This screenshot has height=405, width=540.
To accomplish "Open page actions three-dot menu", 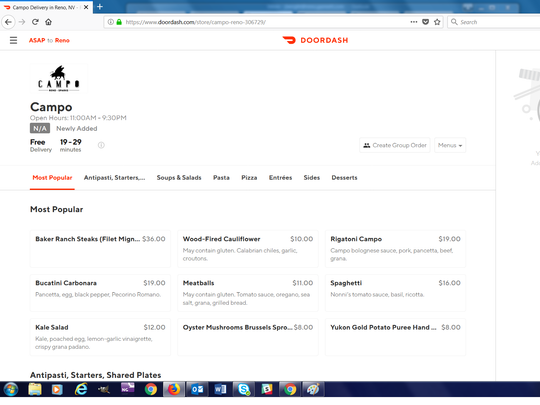I will (x=414, y=22).
